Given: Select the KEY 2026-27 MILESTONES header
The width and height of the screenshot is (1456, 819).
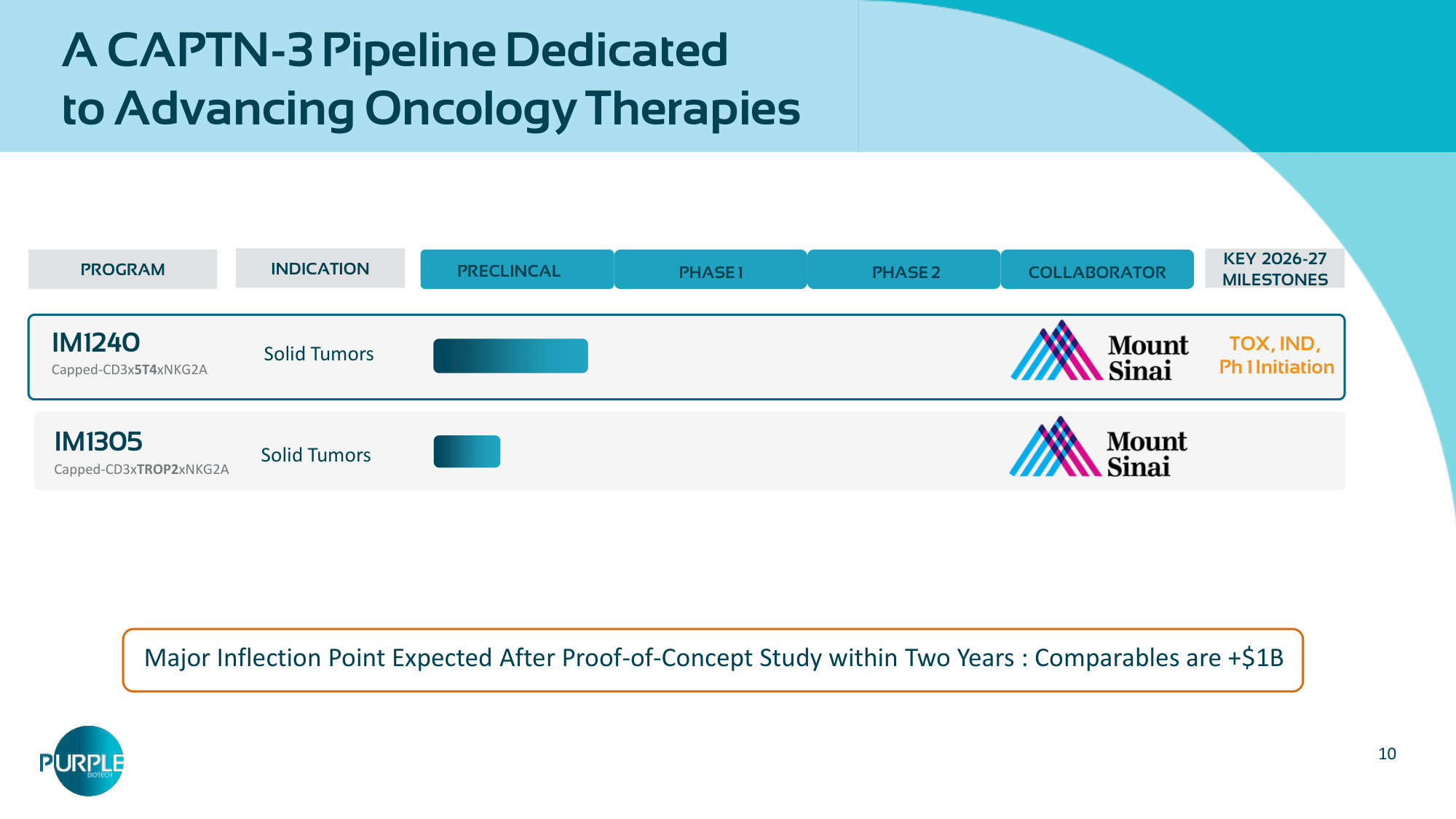Looking at the screenshot, I should [x=1275, y=269].
